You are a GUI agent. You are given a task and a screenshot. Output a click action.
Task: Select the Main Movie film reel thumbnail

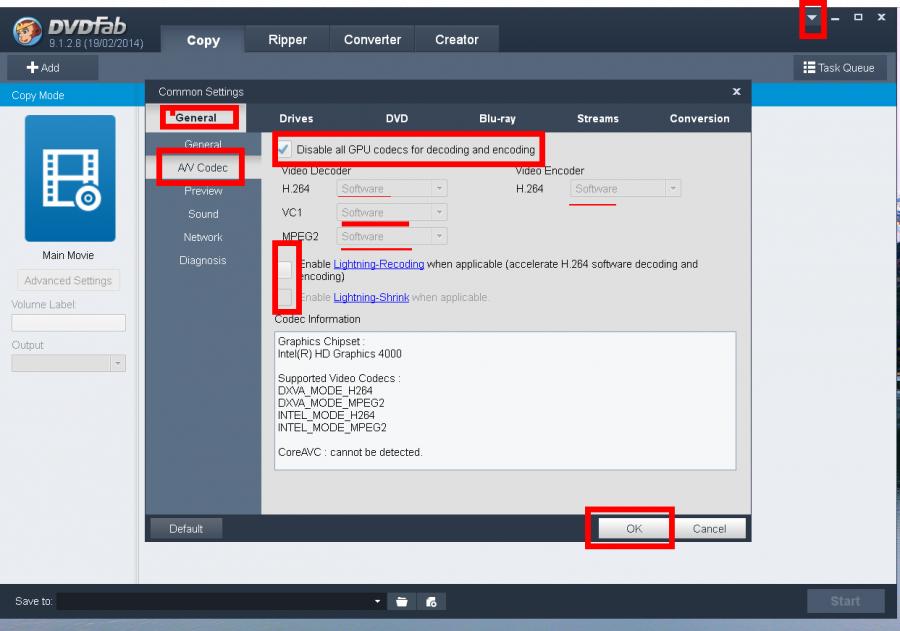70,178
